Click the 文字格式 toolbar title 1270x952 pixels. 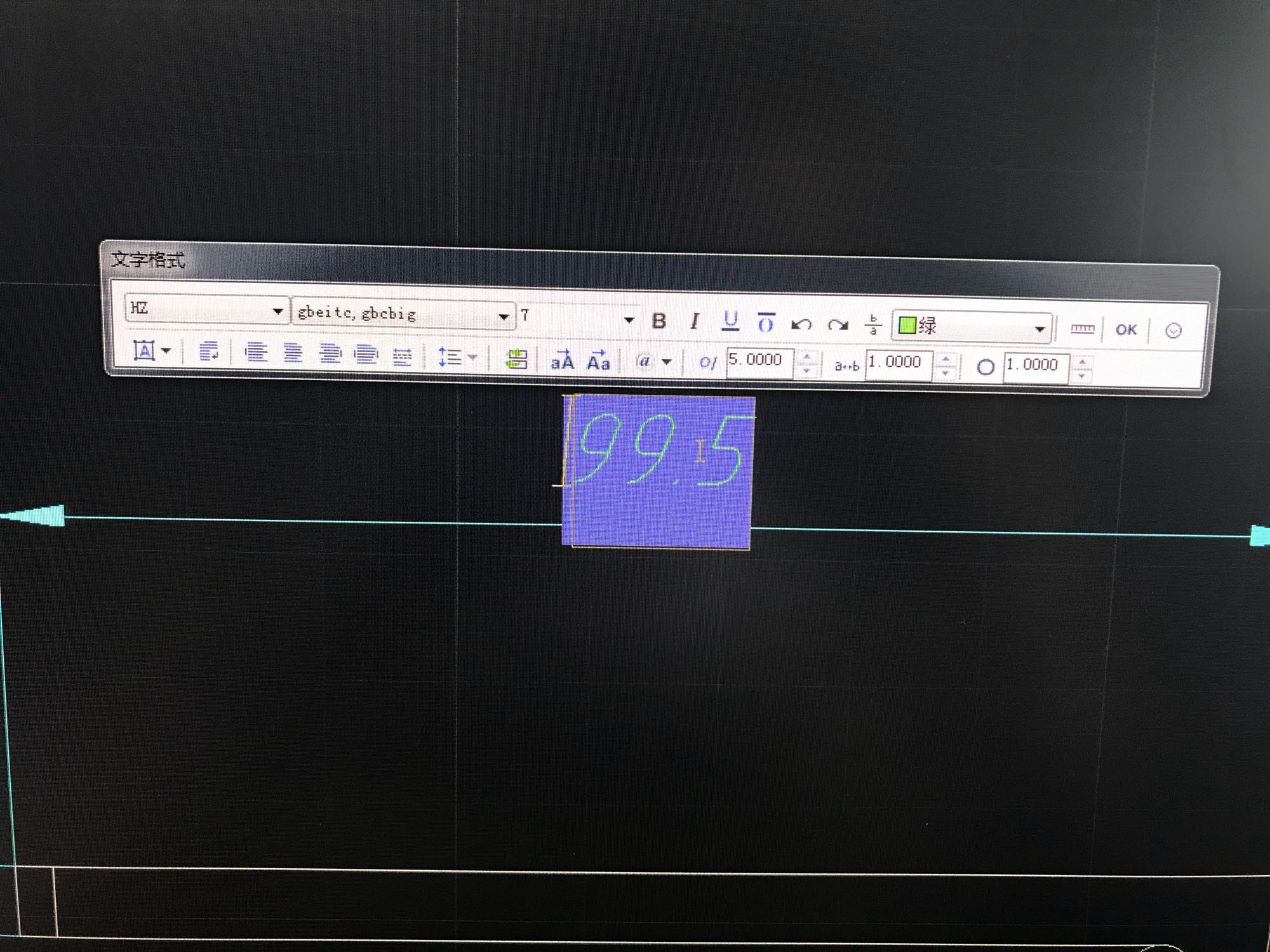click(x=147, y=260)
